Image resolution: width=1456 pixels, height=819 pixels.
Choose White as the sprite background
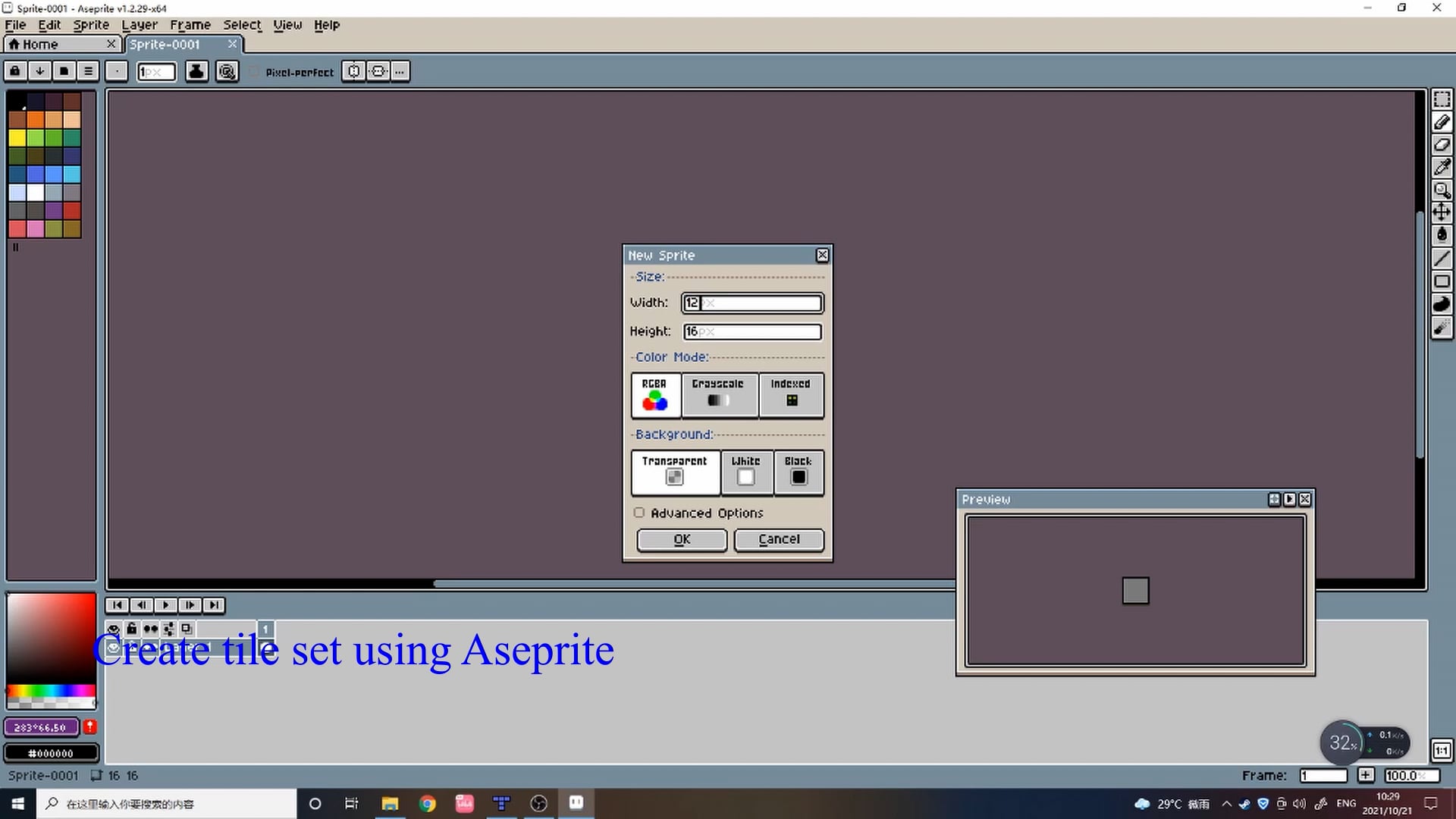tap(745, 472)
